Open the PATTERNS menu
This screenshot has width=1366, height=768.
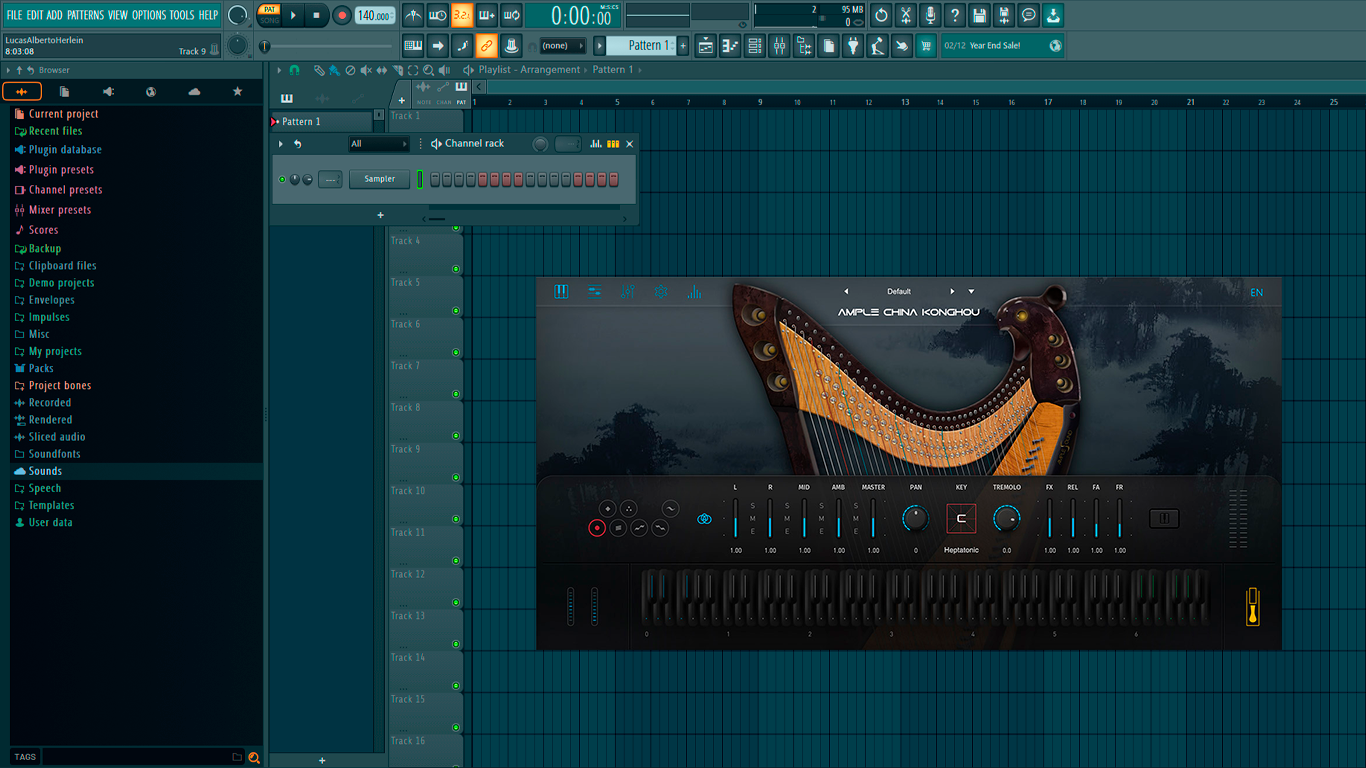[x=85, y=15]
